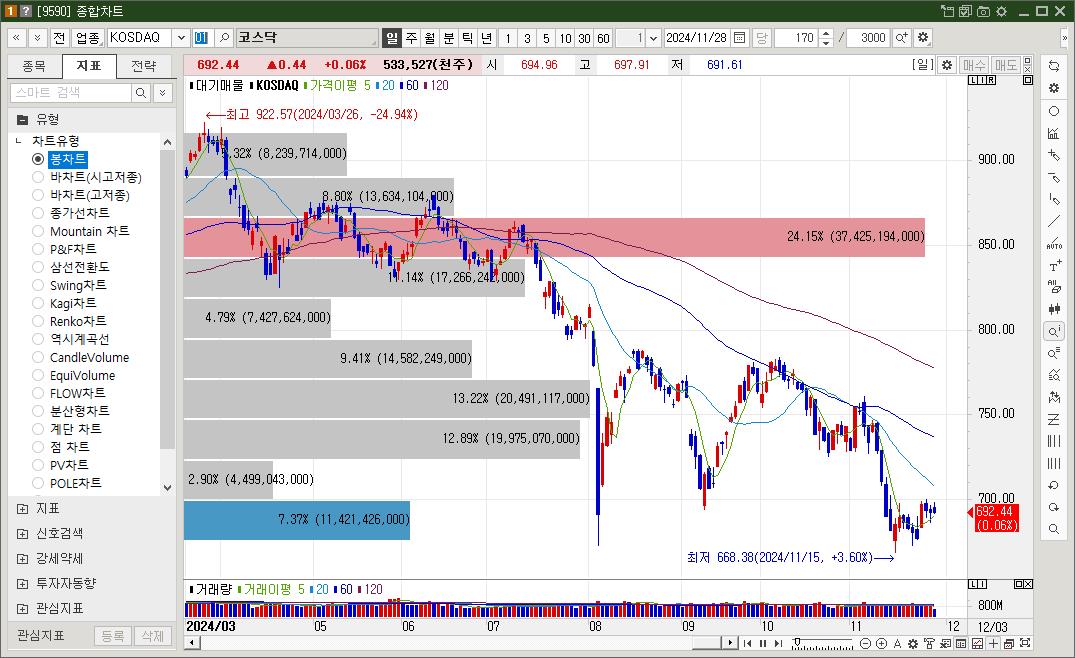Click the refresh/rotate icon at top of right toolbar
1075x658 pixels.
pos(1054,66)
